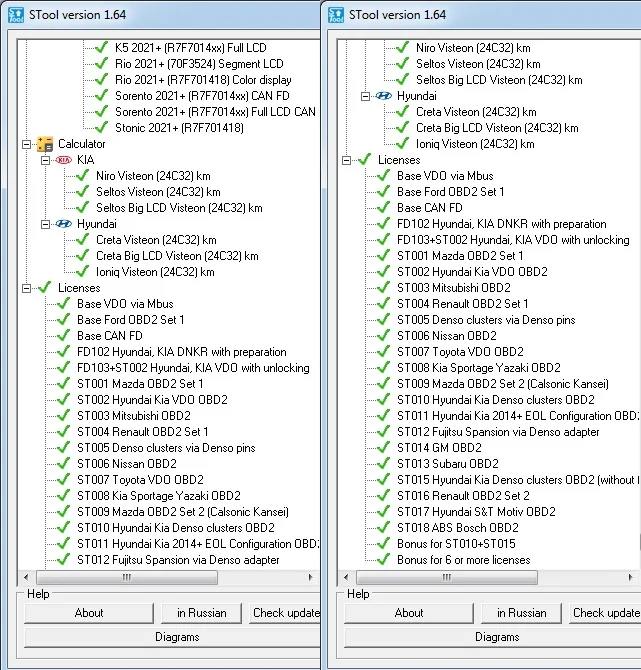Select 'ST001 Mazda OBD2 Set 1' in left window
This screenshot has height=670, width=641.
(140, 384)
